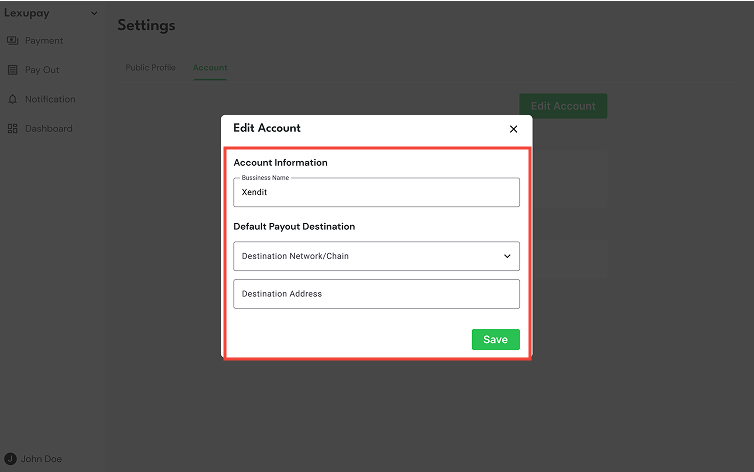
Task: Click the Edit Account button behind the dialog
Action: click(563, 106)
